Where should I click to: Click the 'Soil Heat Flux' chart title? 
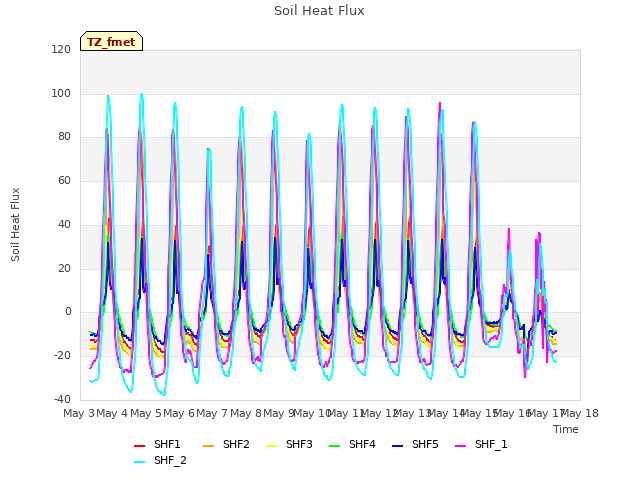click(319, 11)
